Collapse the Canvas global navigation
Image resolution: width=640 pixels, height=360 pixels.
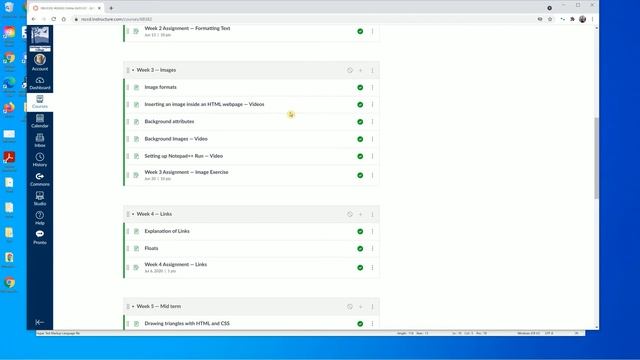pyautogui.click(x=40, y=322)
